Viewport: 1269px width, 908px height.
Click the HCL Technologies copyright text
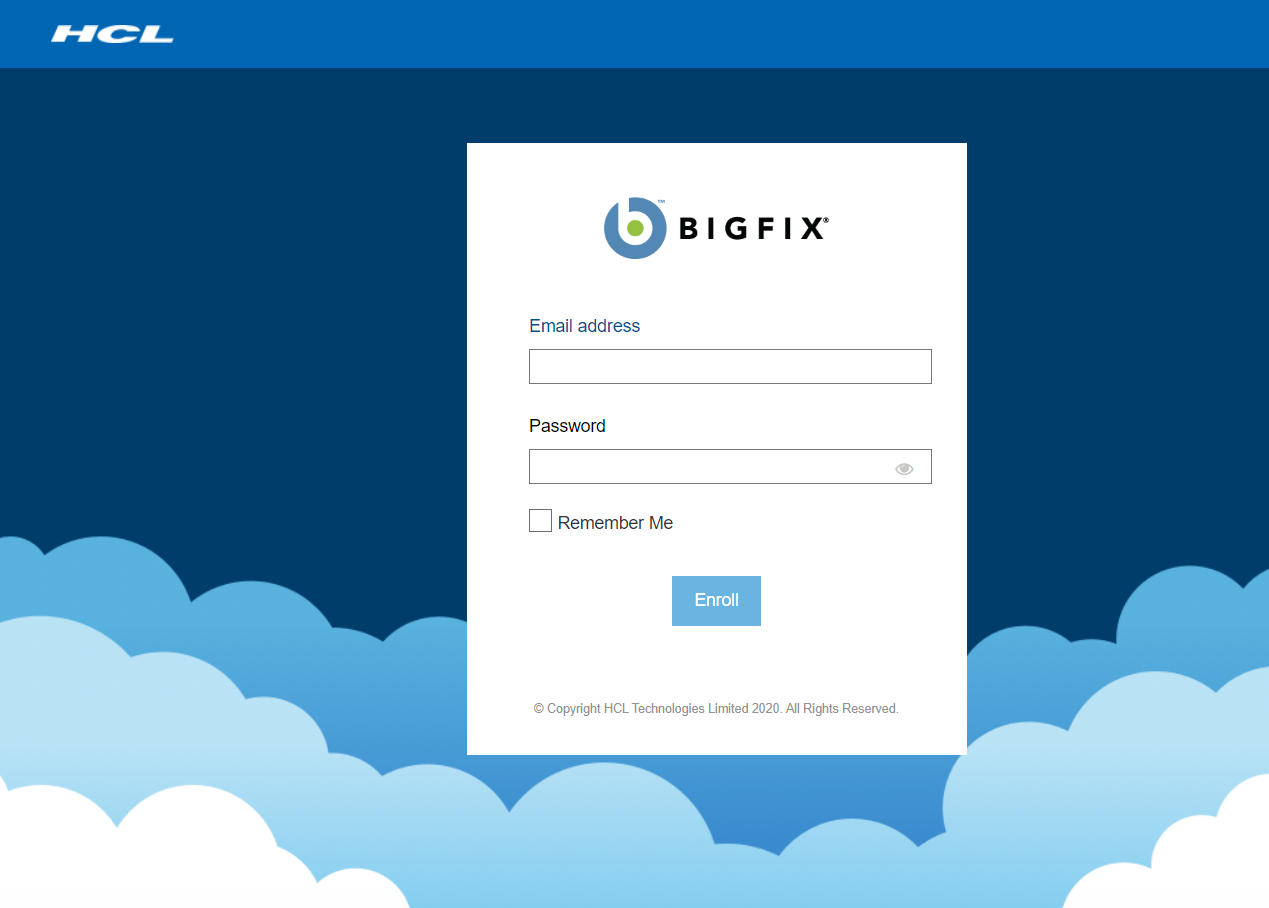point(716,708)
